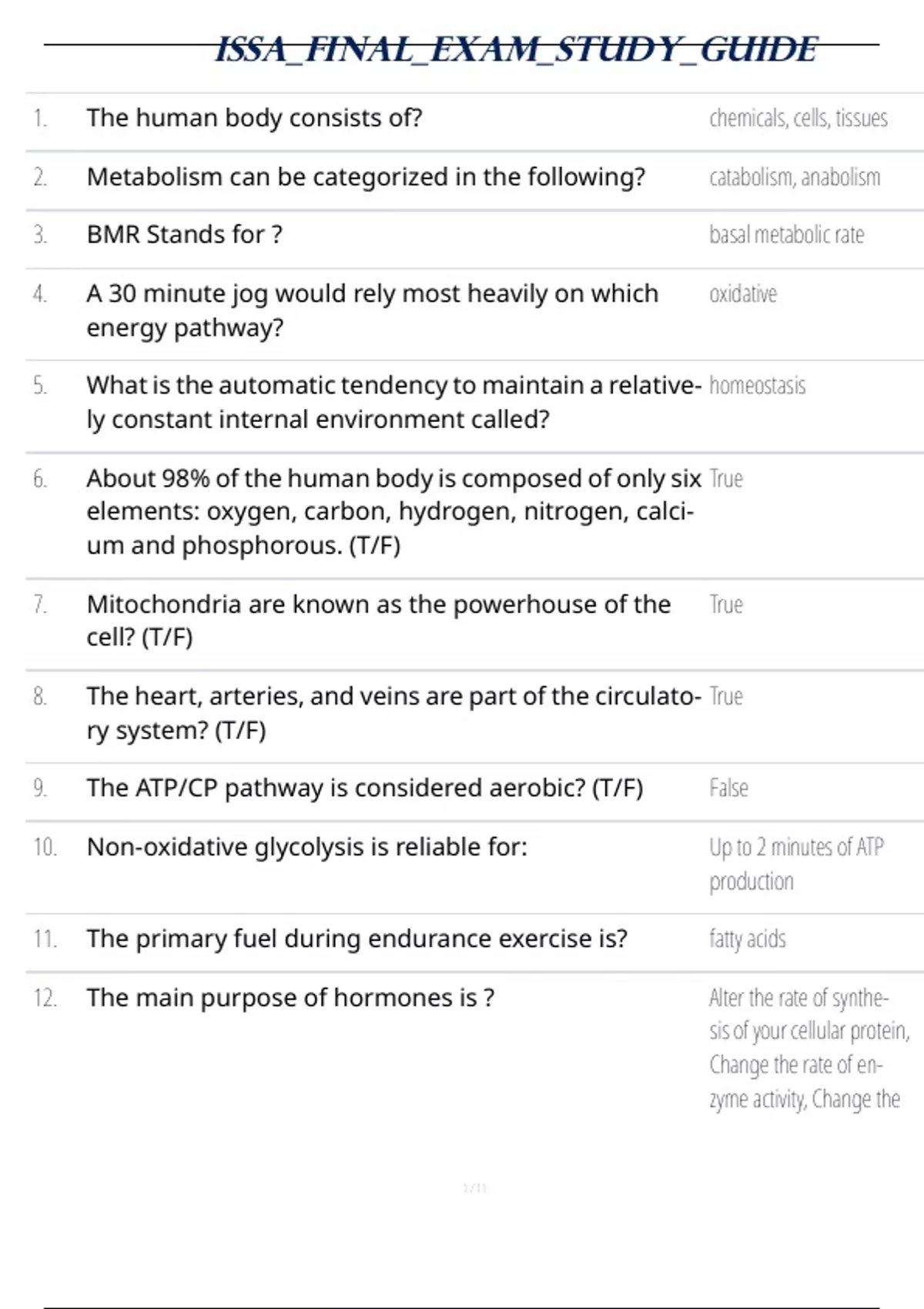Select Non-oxidative glycolysis question
This screenshot has width=924, height=1309.
coord(307,847)
